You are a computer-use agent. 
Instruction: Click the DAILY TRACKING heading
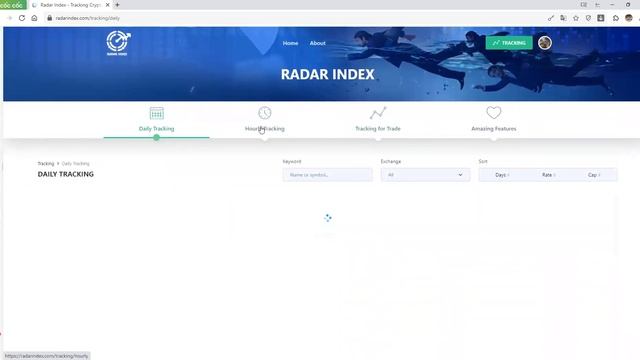pyautogui.click(x=66, y=174)
